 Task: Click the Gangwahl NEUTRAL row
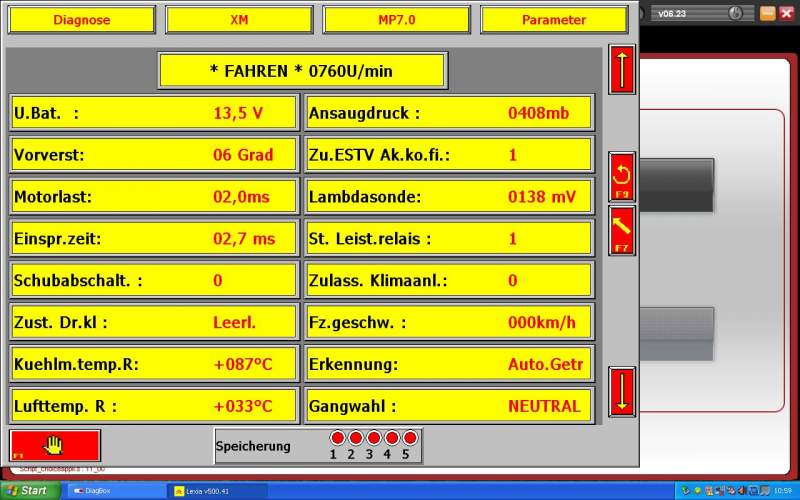(x=449, y=406)
